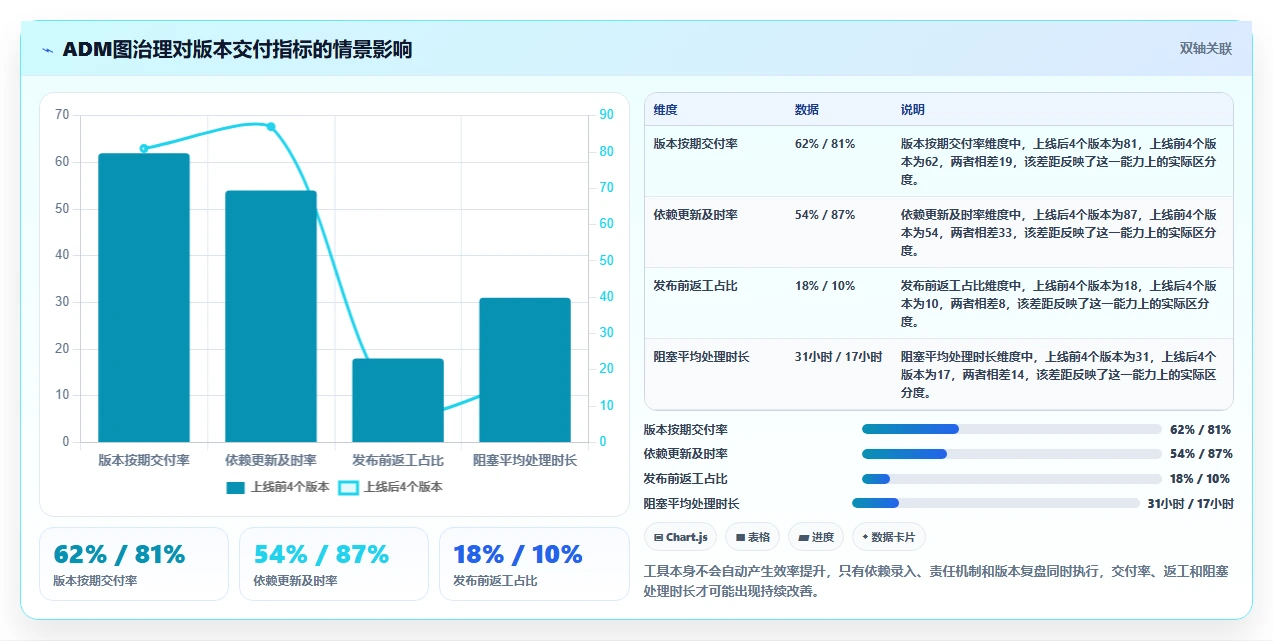Click the 54% / 87% value beside the progress bar
The image size is (1273, 641).
coord(1200,454)
